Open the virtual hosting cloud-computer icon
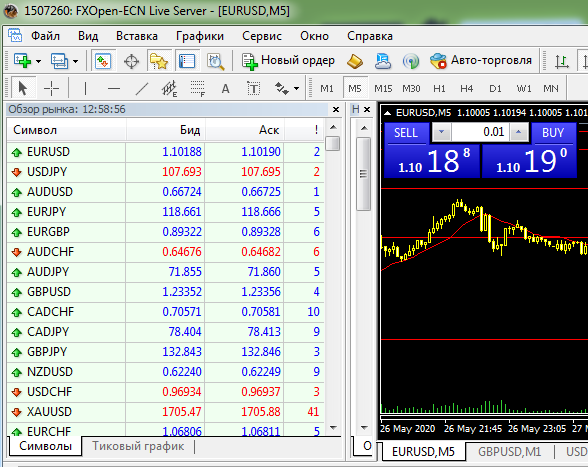Image resolution: width=588 pixels, height=467 pixels. click(382, 61)
